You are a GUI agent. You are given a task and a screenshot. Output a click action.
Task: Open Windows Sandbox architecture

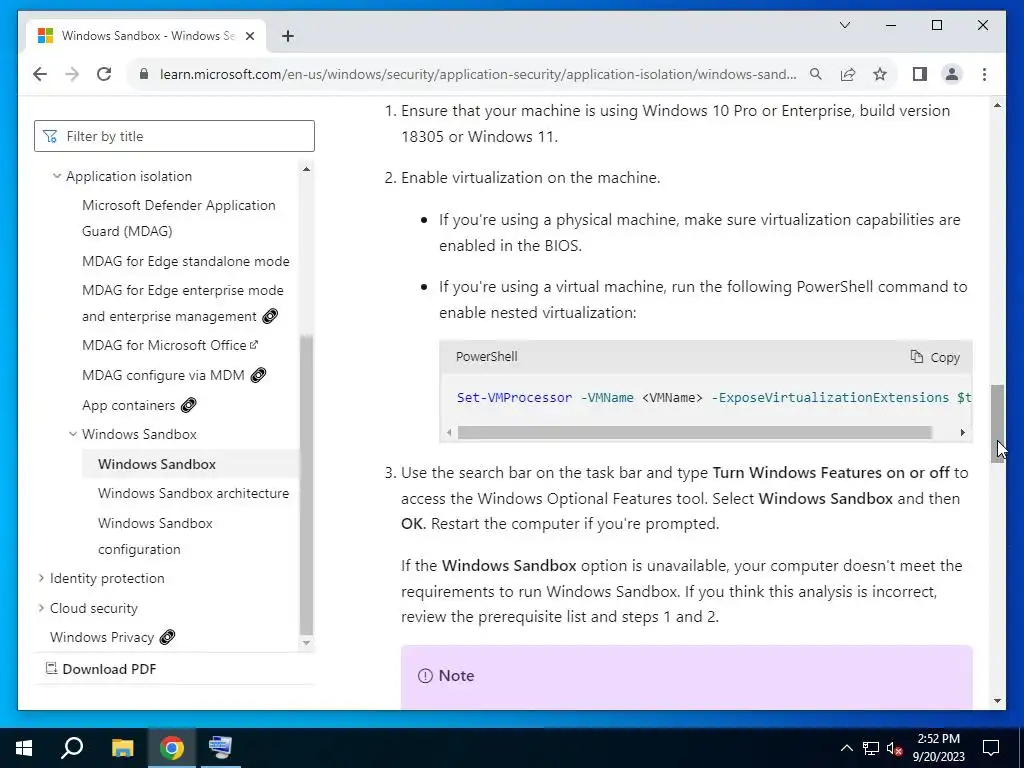[x=193, y=493]
